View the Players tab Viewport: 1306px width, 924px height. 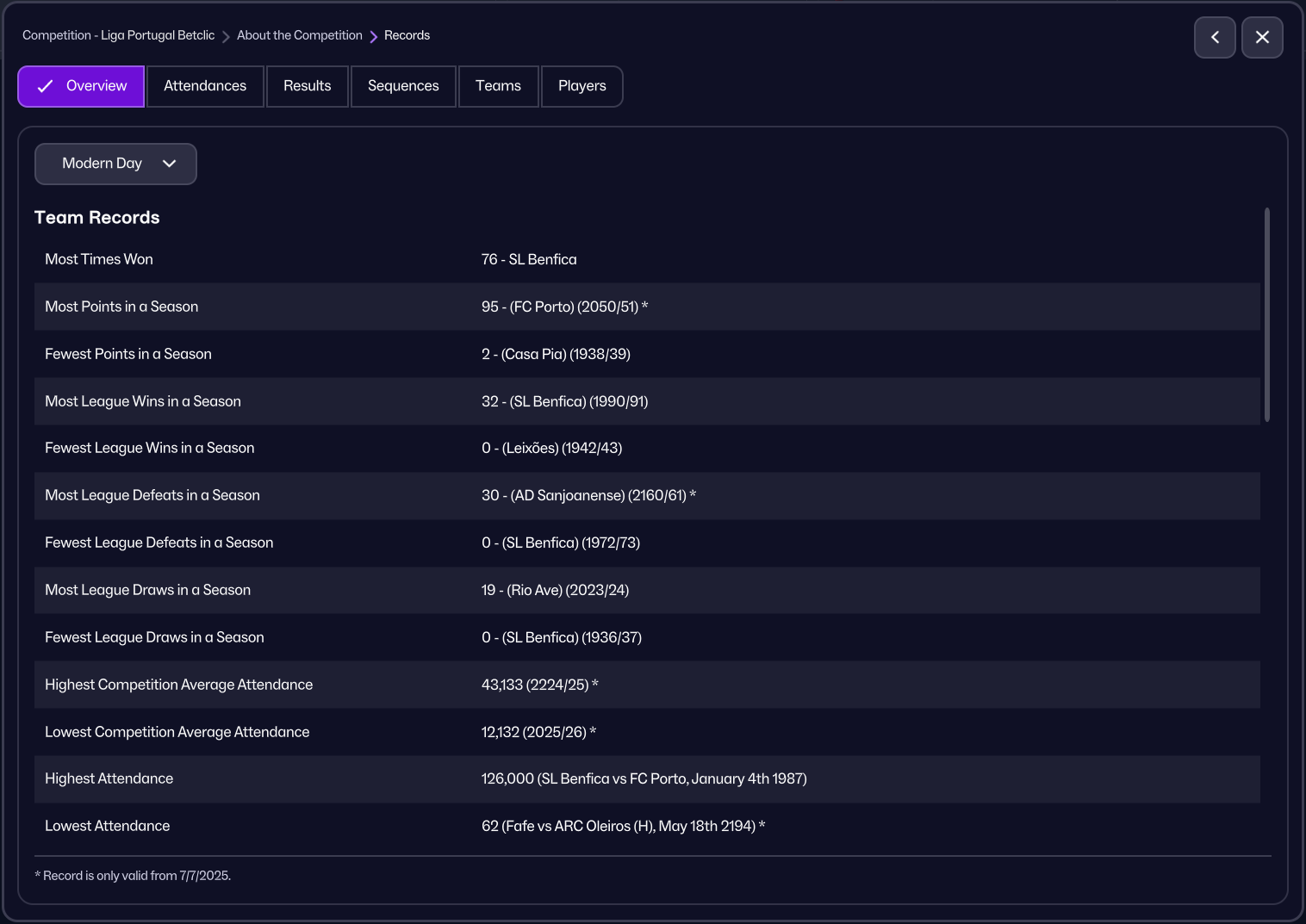(x=582, y=86)
